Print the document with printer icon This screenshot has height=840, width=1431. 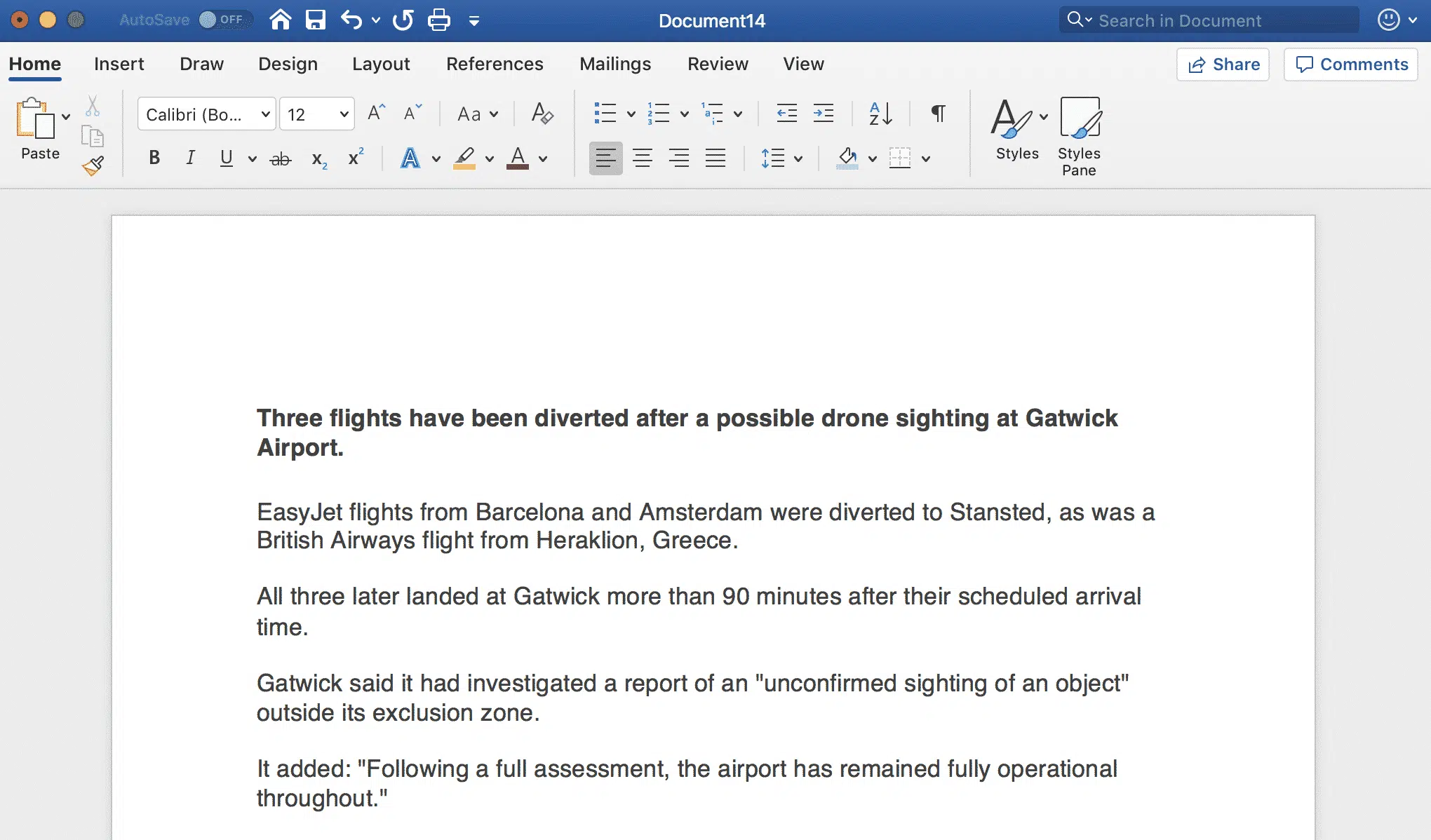point(439,20)
